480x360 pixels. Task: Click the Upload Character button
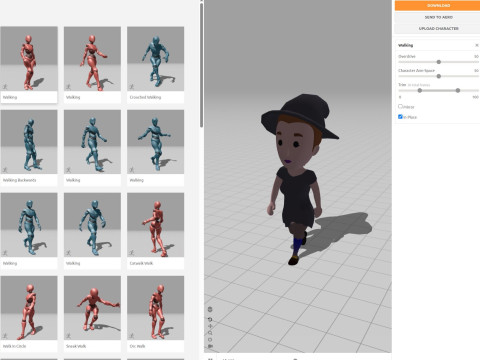[x=438, y=29]
